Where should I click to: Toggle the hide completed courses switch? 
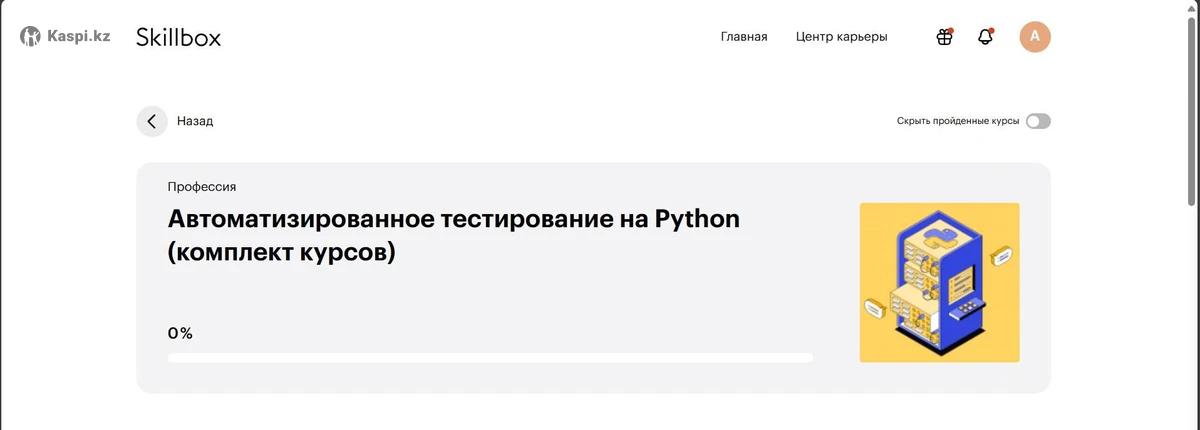click(1038, 121)
